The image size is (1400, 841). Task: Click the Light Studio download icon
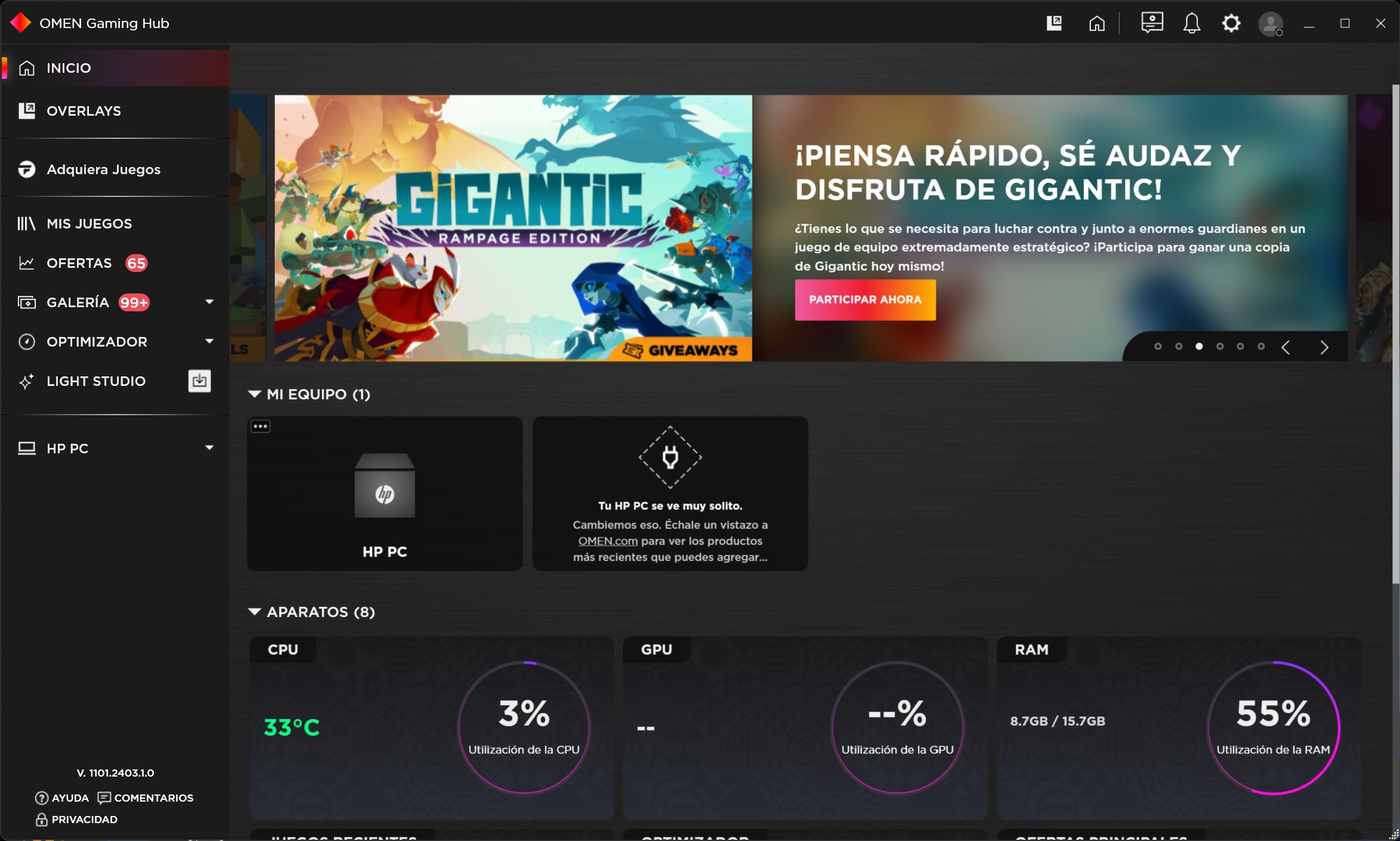(x=199, y=381)
